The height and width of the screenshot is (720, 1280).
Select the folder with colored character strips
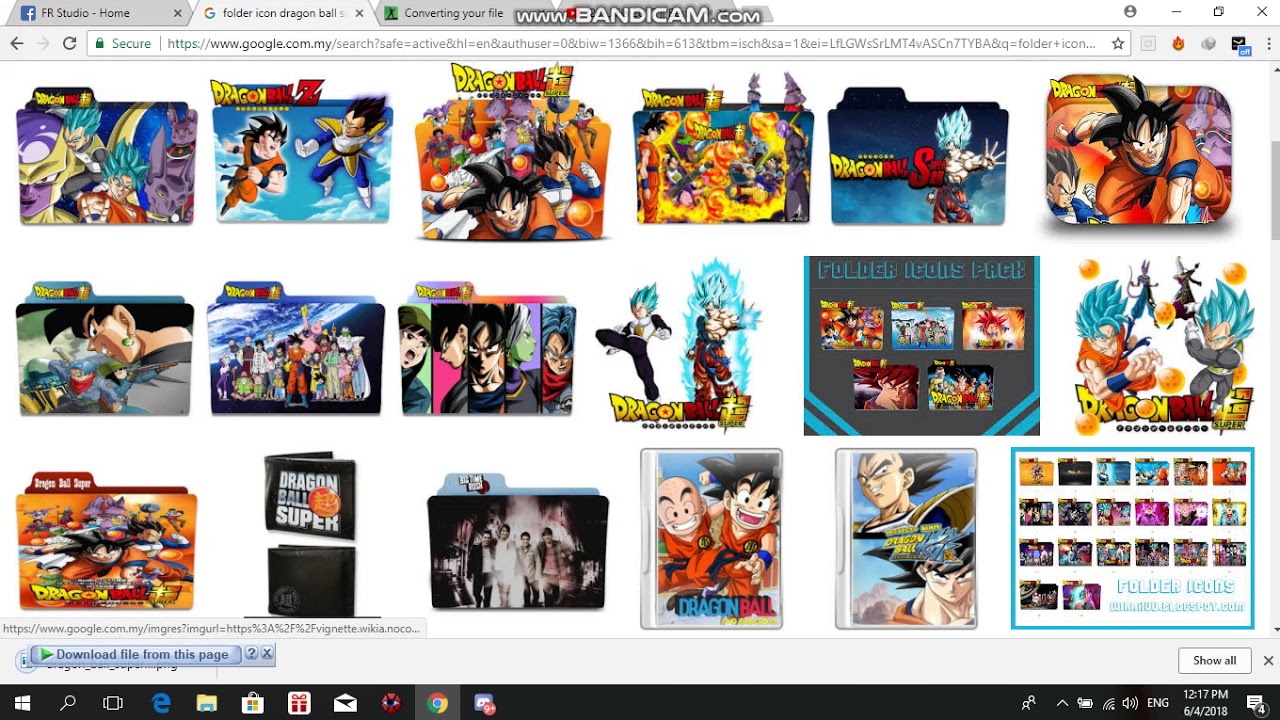(487, 349)
